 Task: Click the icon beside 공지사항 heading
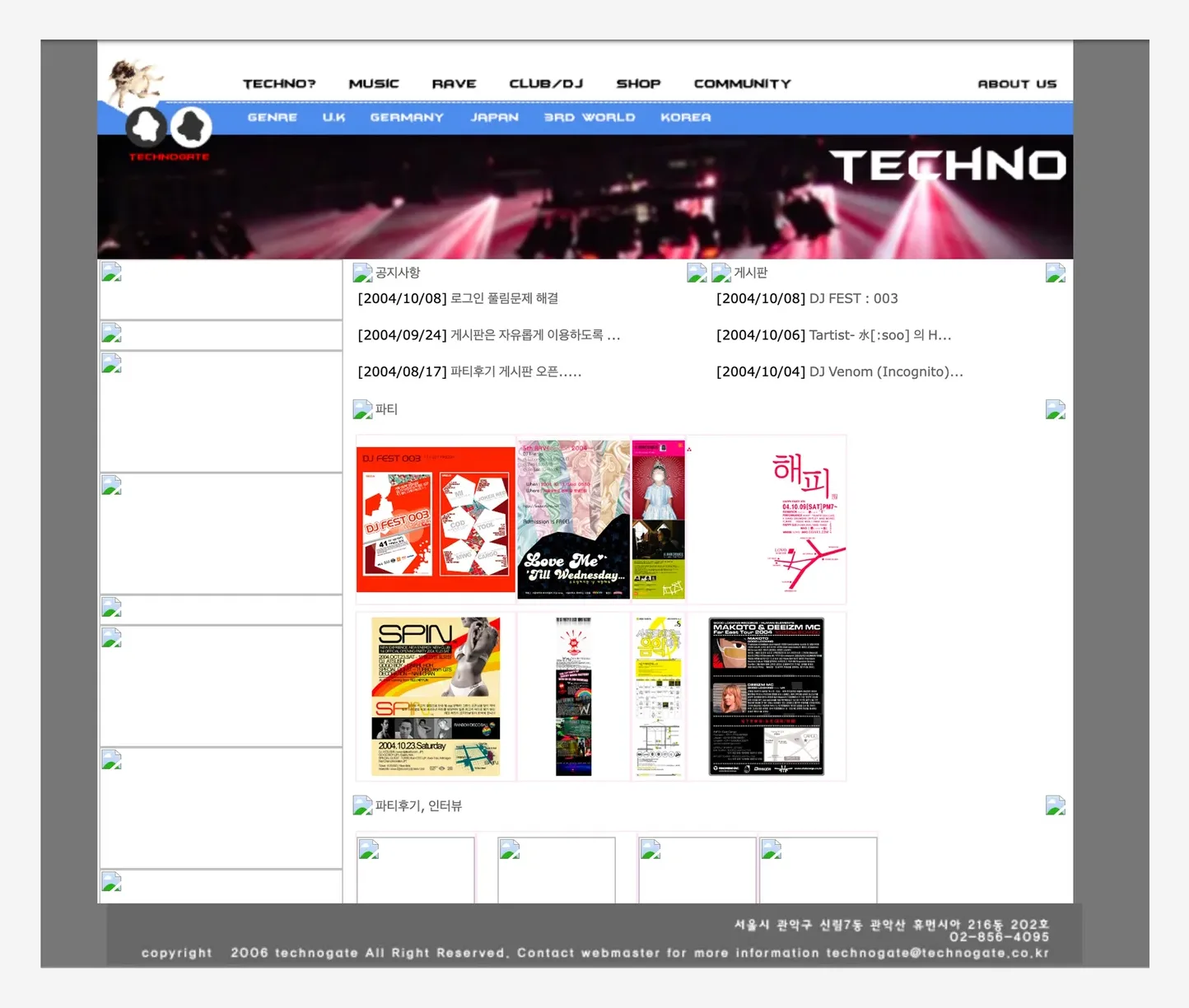point(362,273)
